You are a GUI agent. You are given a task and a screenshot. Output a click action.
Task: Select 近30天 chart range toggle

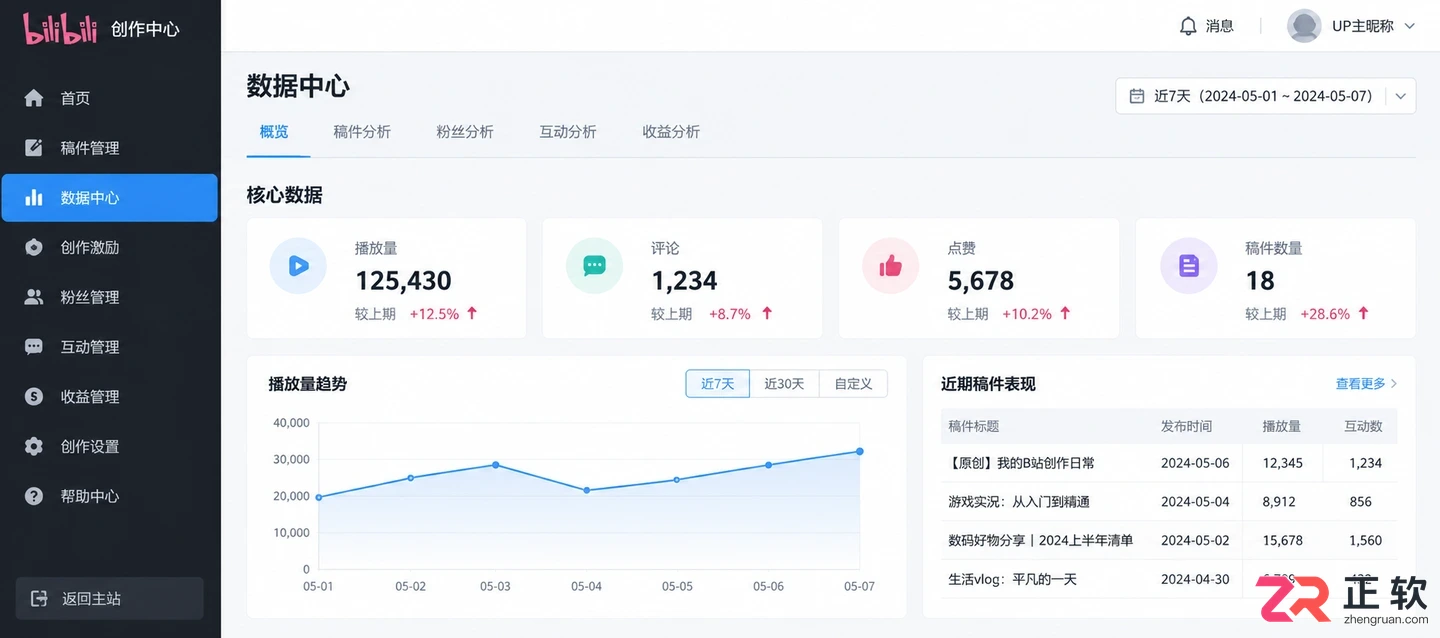pyautogui.click(x=784, y=384)
